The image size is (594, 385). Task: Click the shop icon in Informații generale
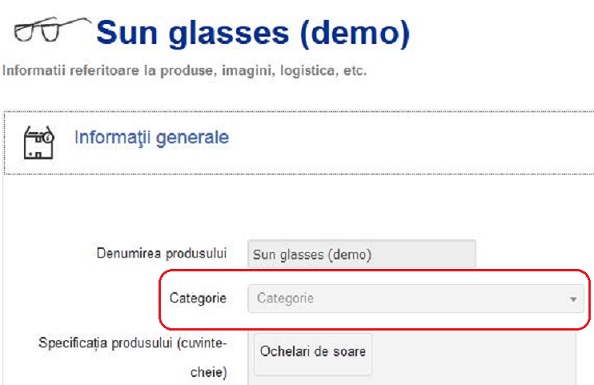(x=39, y=142)
